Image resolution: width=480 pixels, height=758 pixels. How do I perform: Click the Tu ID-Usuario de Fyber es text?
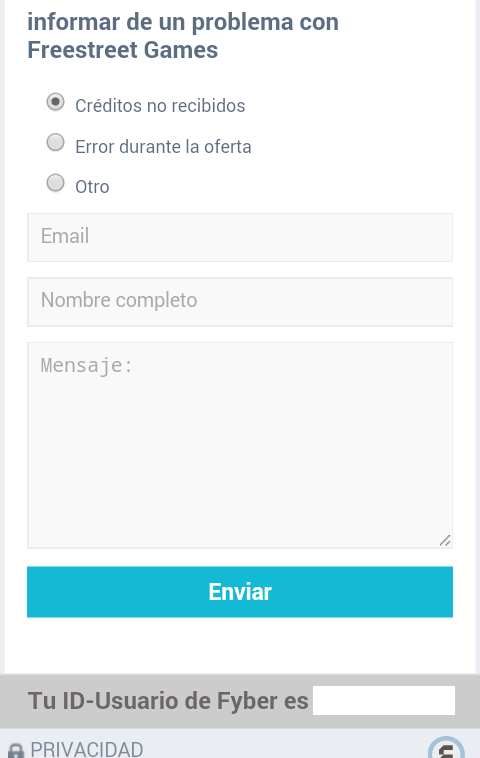pos(168,700)
